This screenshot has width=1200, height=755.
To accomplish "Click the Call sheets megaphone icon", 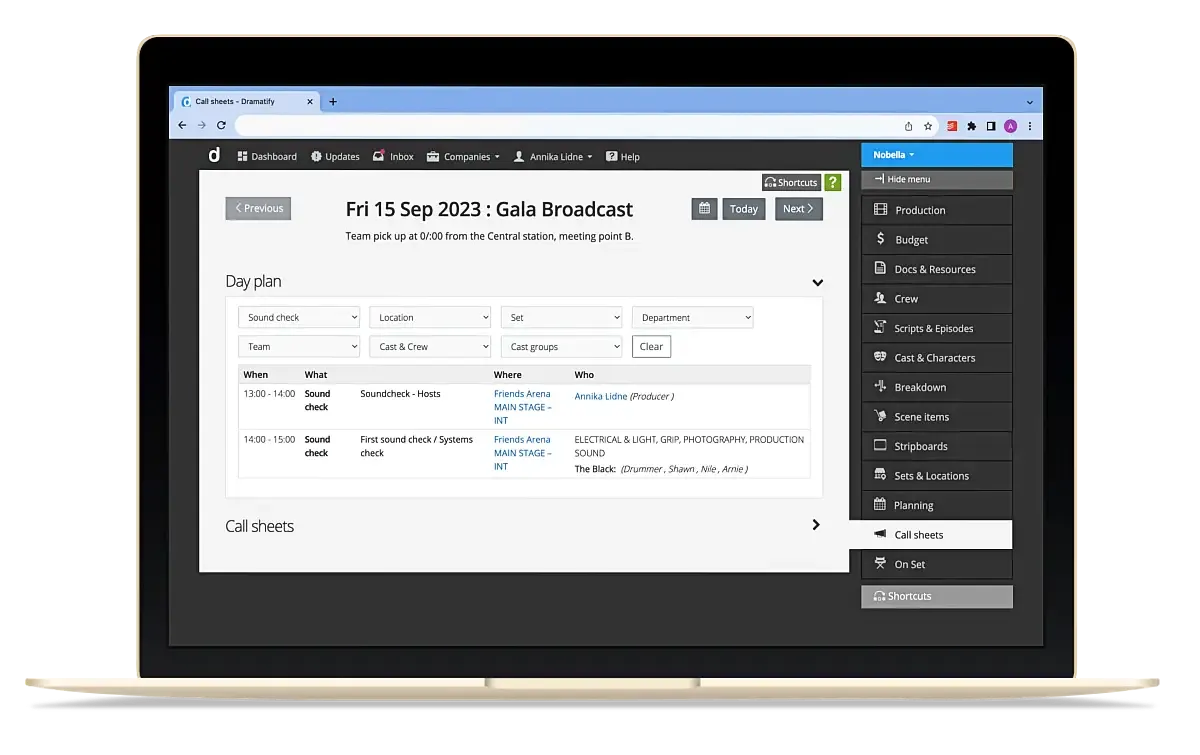I will 880,534.
